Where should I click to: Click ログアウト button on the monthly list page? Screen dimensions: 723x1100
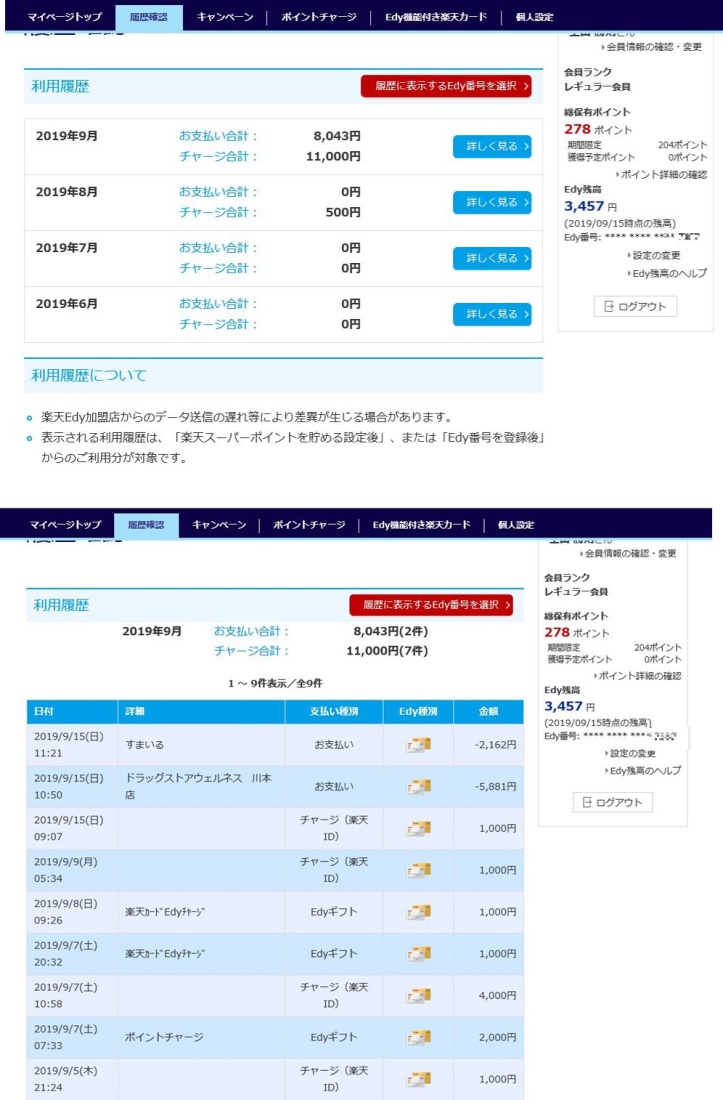pyautogui.click(x=635, y=307)
